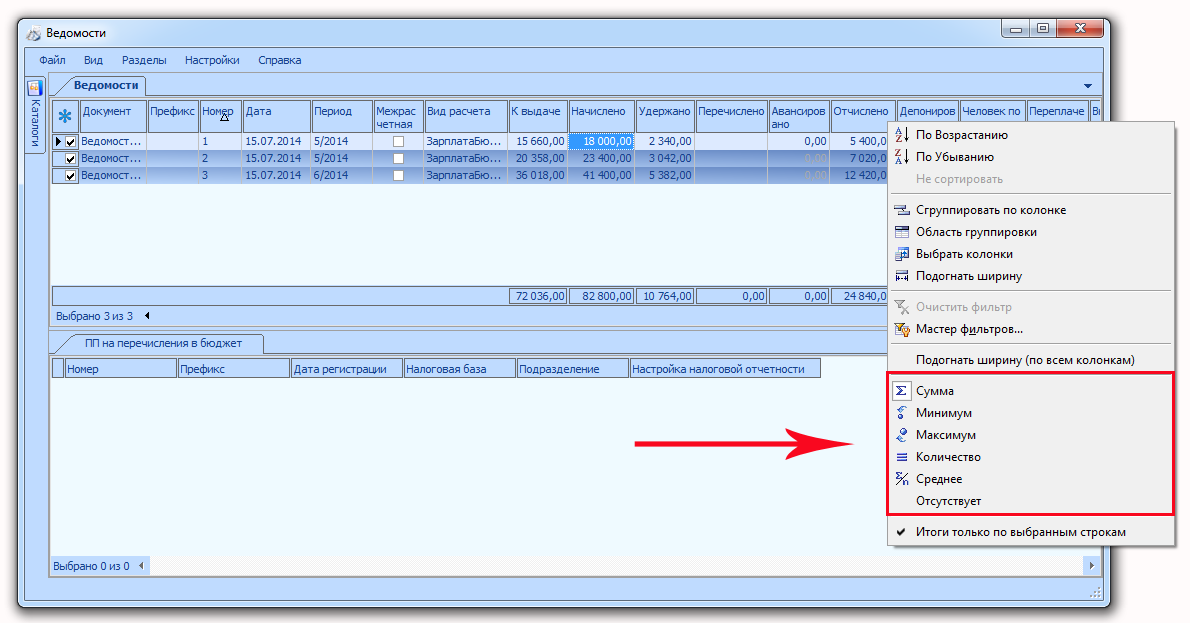Click the Начислено column header
This screenshot has height=623, width=1190.
(x=602, y=117)
